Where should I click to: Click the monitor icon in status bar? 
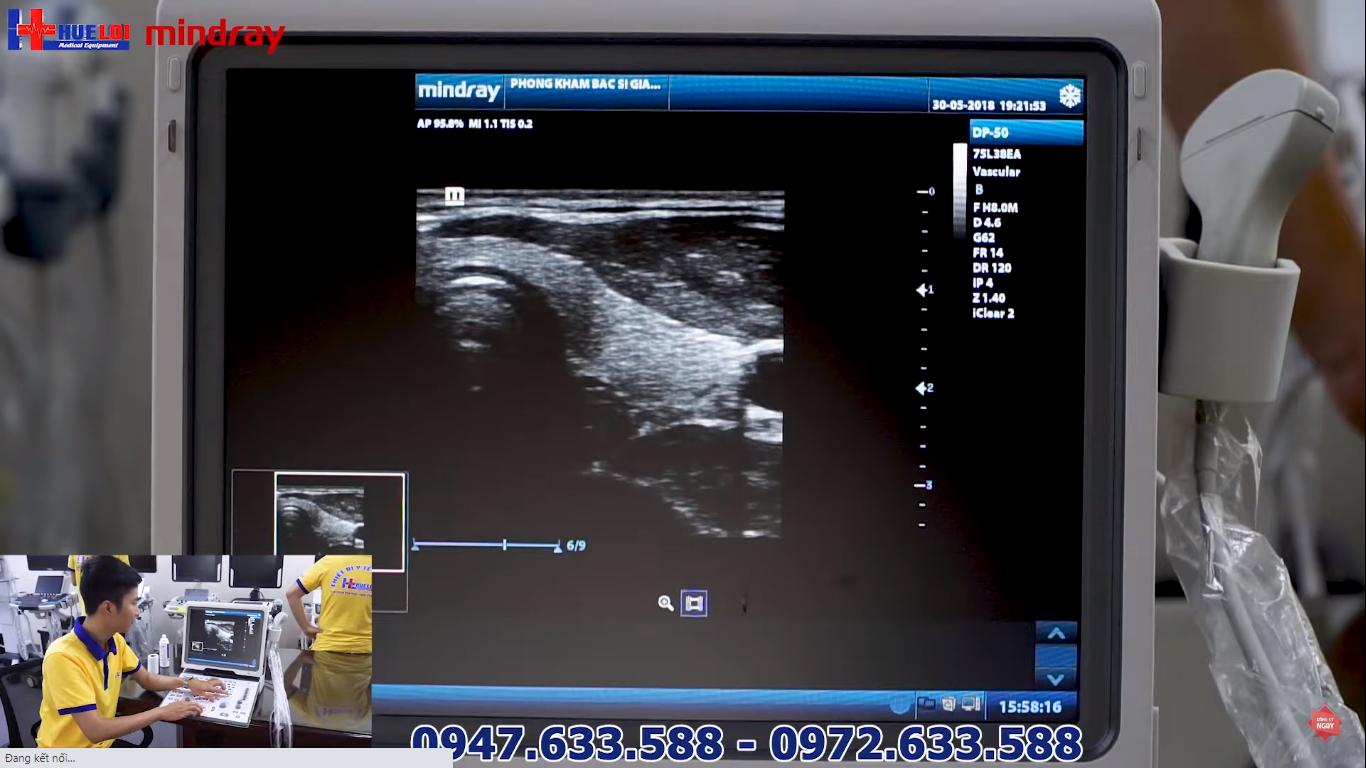[969, 704]
